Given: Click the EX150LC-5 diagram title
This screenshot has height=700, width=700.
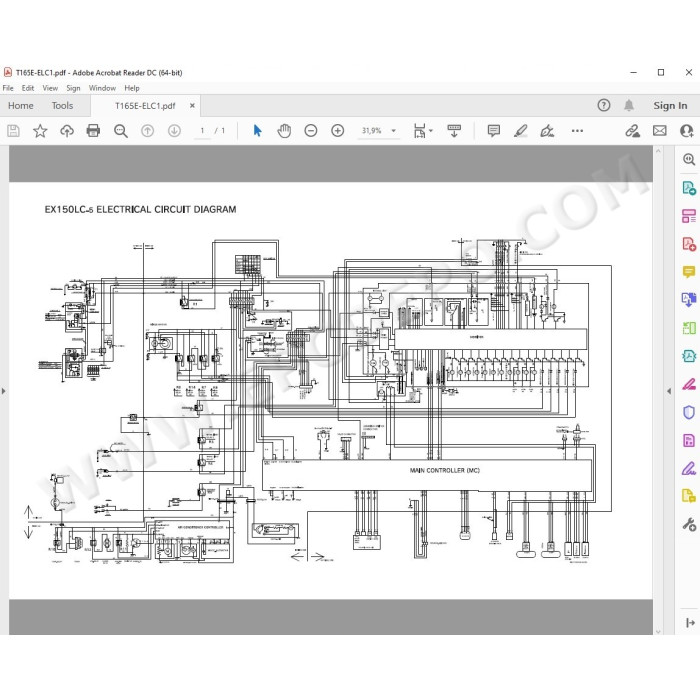Looking at the screenshot, I should (140, 209).
